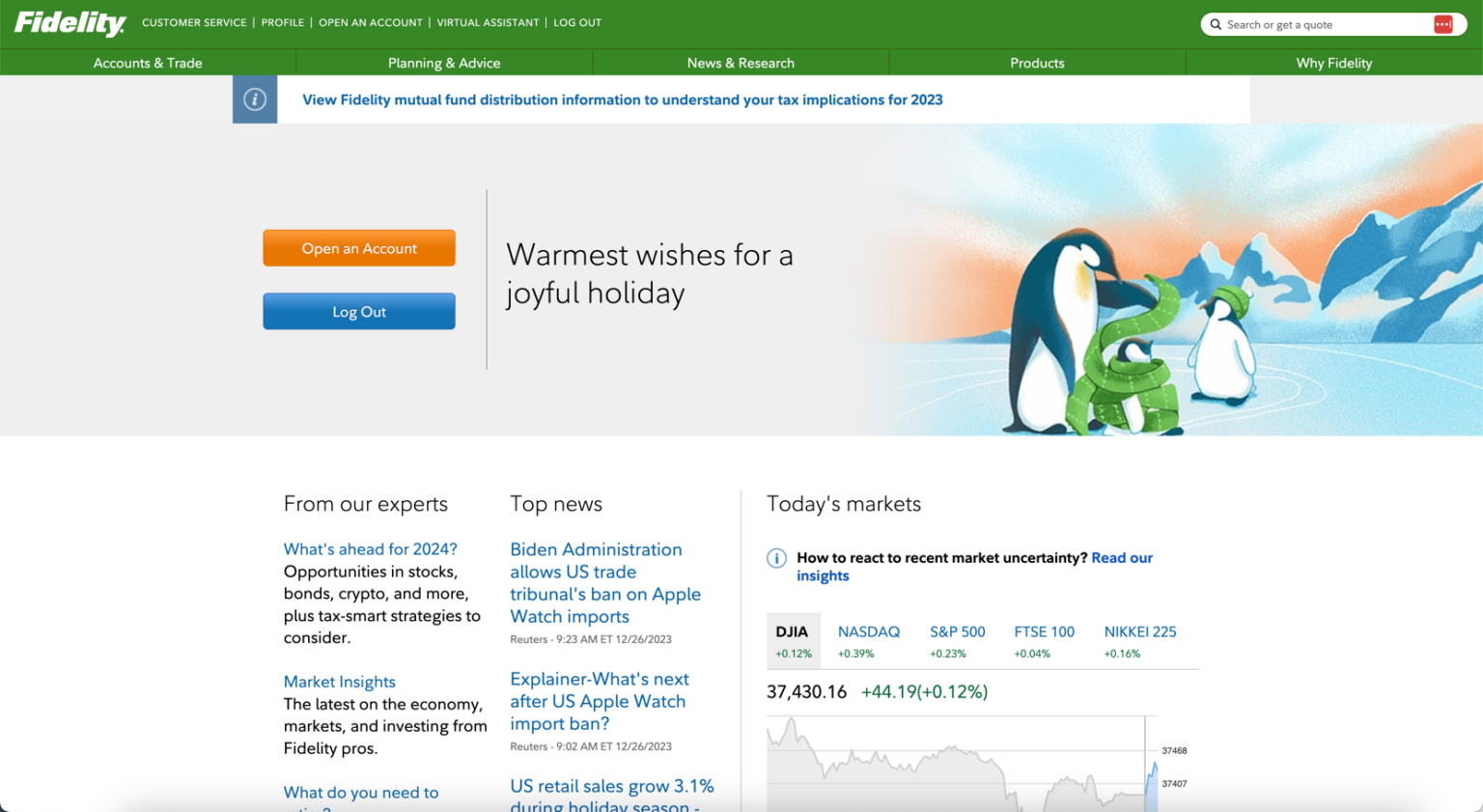Click the info icon beside market uncertainty
This screenshot has width=1483, height=812.
[x=776, y=558]
